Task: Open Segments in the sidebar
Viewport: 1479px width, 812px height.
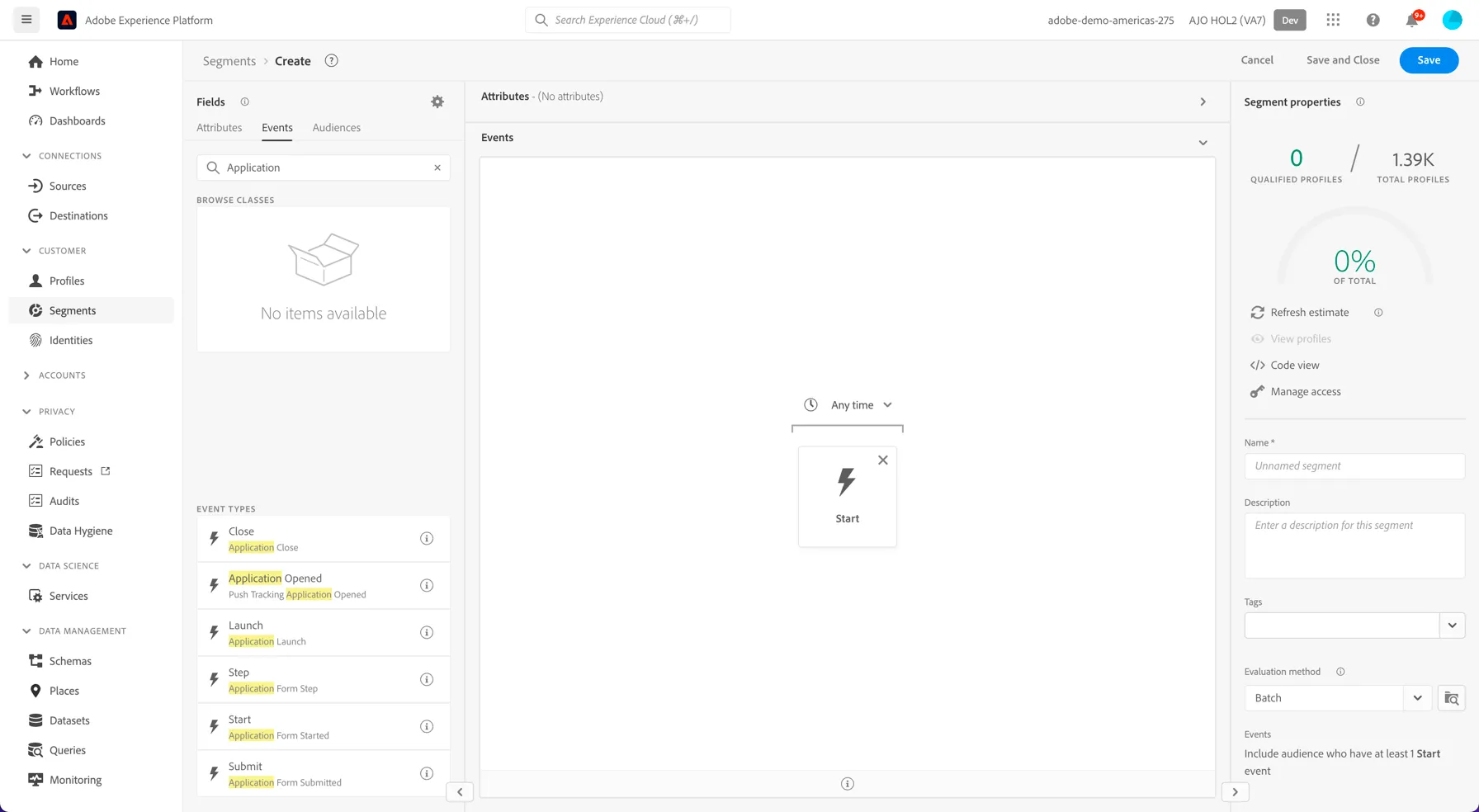Action: pyautogui.click(x=92, y=310)
